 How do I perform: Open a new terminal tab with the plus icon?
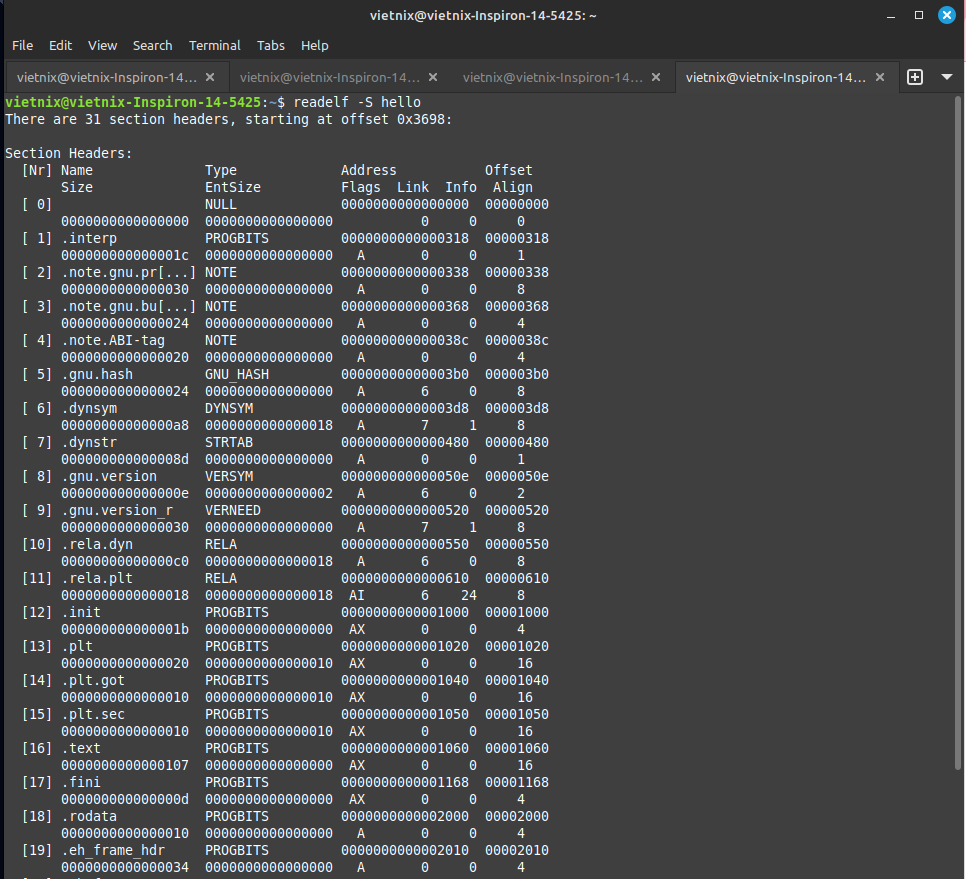915,77
